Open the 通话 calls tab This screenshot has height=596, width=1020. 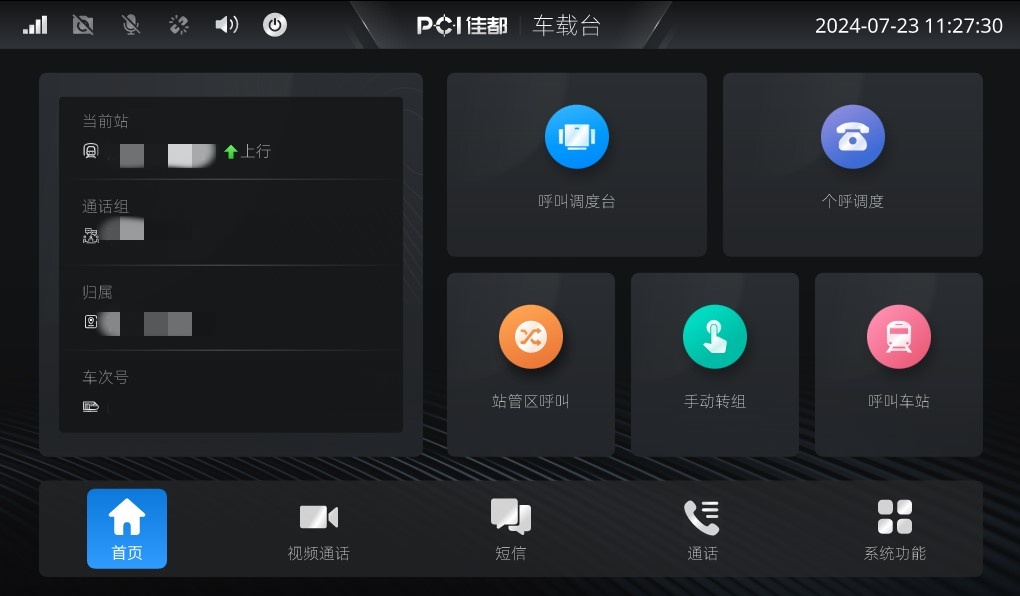point(703,528)
